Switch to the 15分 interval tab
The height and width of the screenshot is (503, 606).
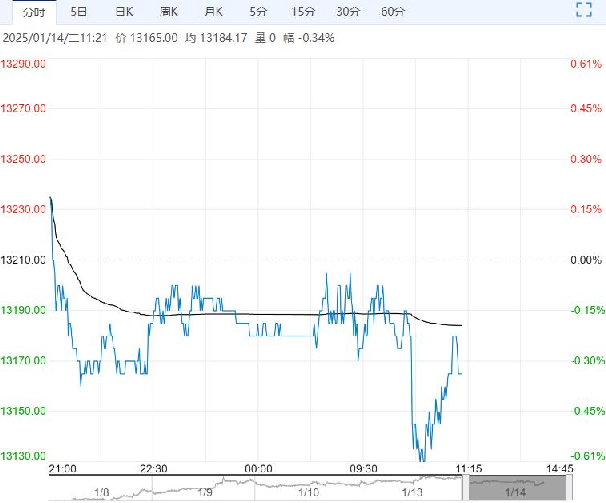(303, 12)
